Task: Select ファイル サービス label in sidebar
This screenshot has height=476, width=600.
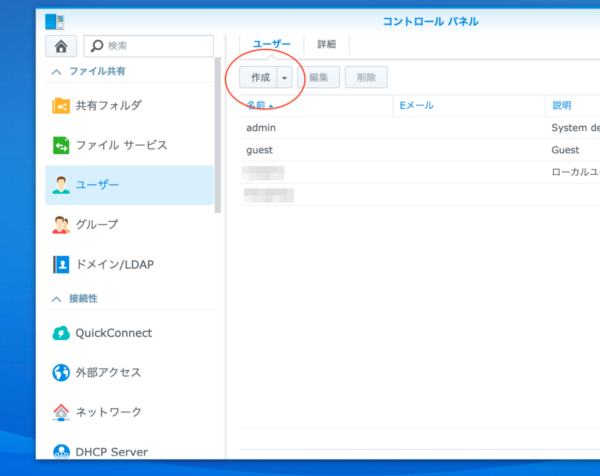Action: (122, 145)
